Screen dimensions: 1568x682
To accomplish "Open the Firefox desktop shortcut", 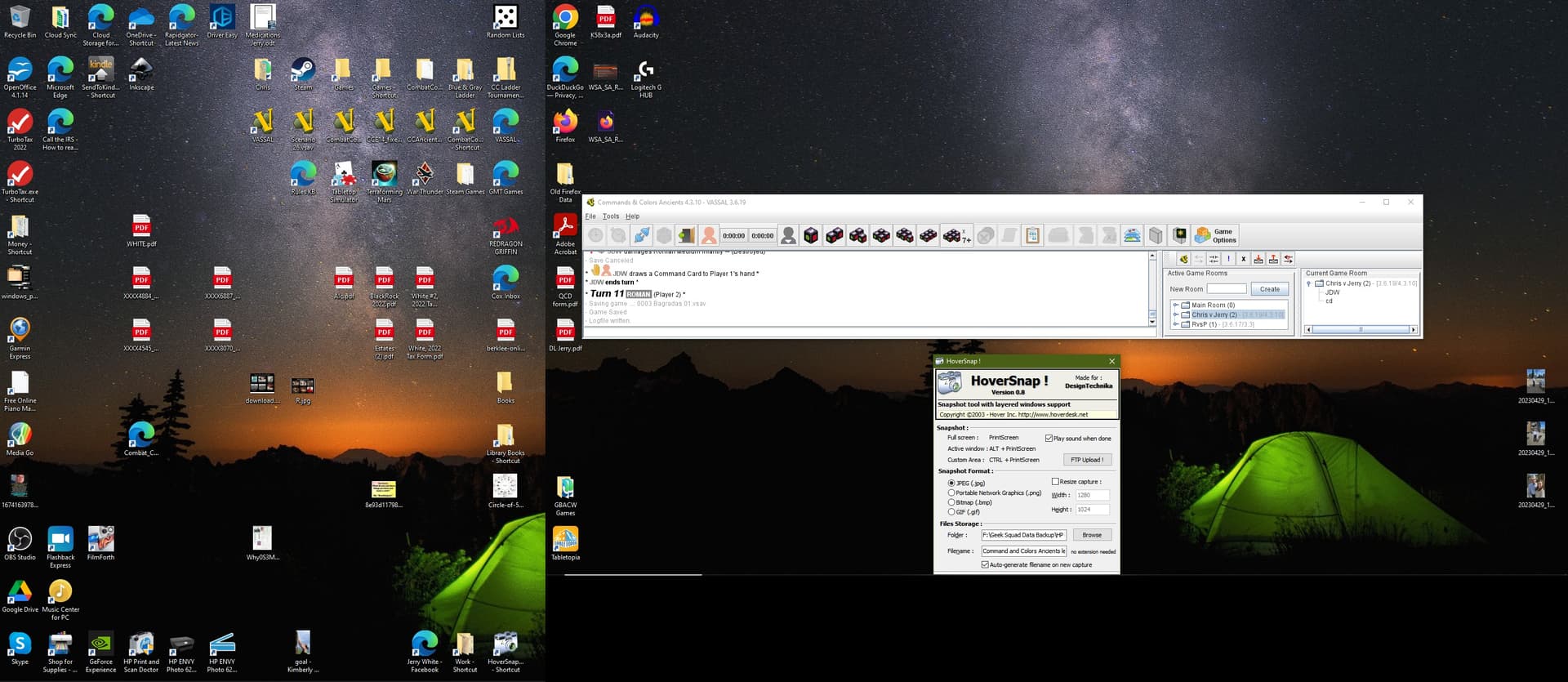I will (565, 127).
